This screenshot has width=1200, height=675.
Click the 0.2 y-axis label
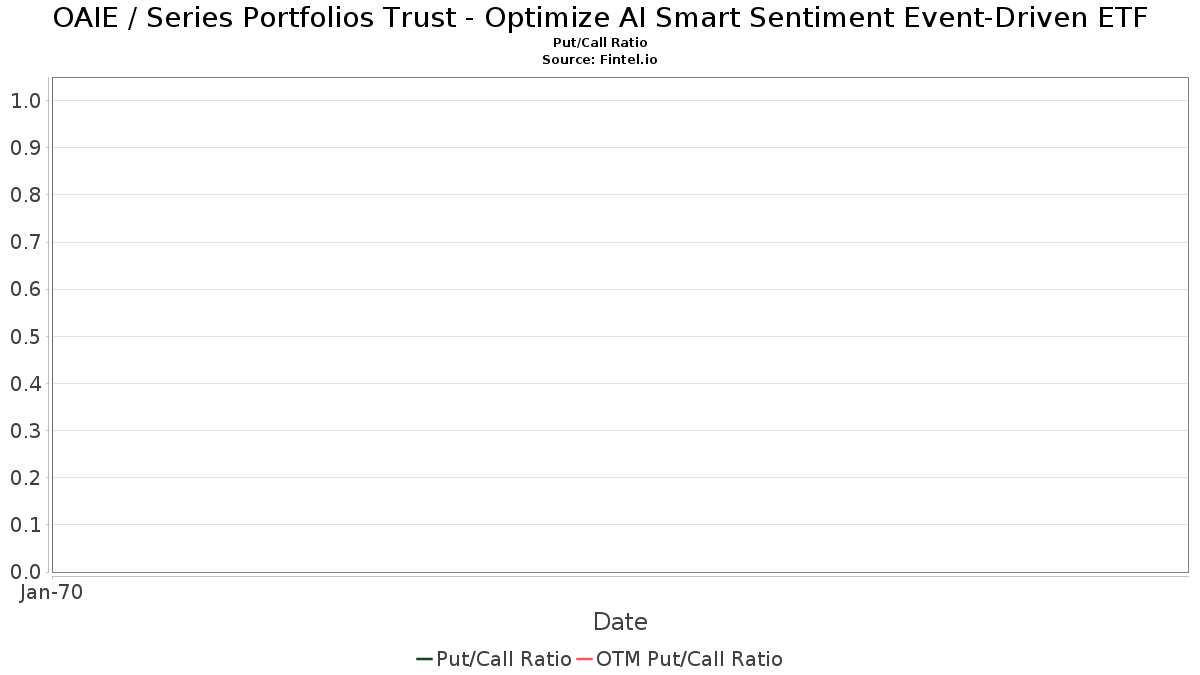point(25,478)
